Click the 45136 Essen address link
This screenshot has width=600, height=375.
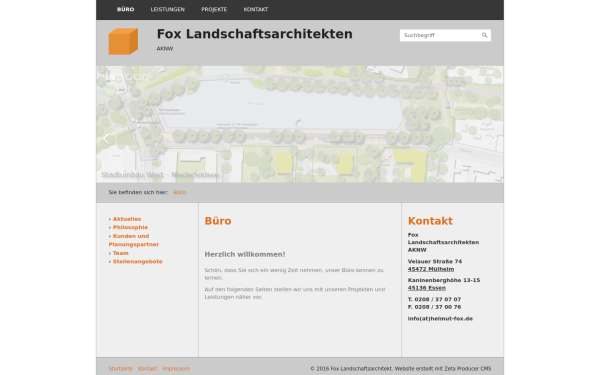click(427, 288)
